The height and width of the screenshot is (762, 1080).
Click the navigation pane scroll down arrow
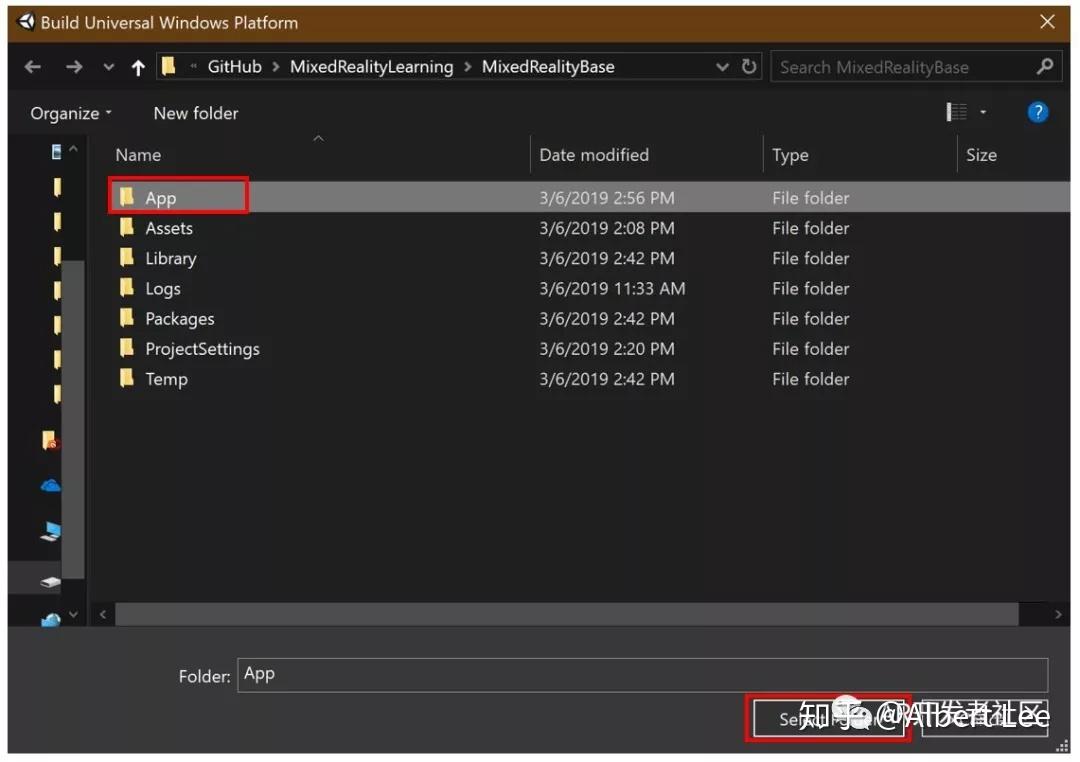[74, 614]
